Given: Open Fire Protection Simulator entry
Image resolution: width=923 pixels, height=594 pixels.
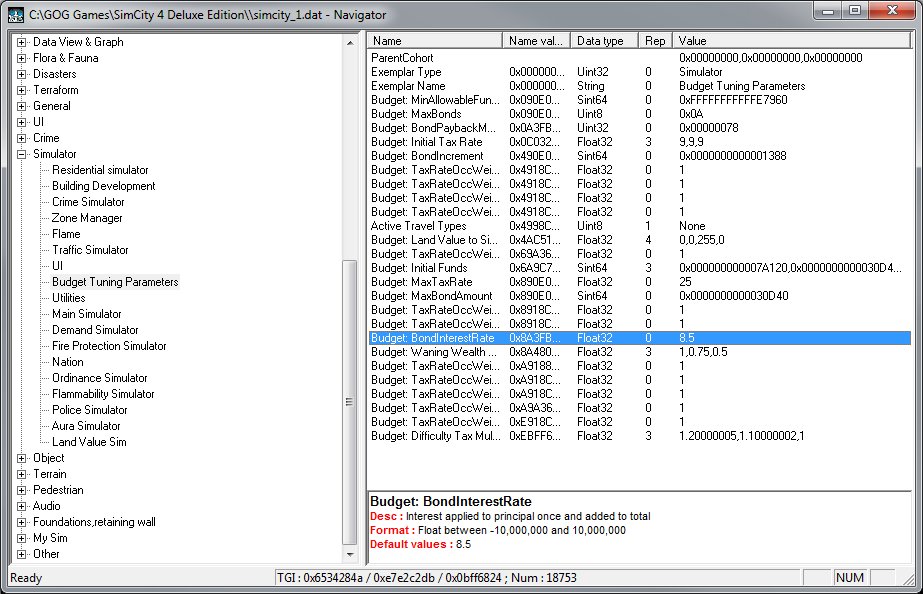Looking at the screenshot, I should (x=109, y=346).
